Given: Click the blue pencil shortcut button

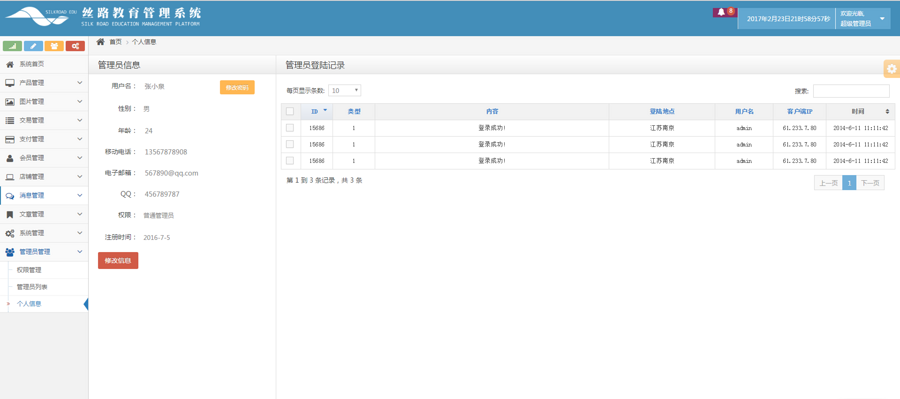Looking at the screenshot, I should (x=33, y=46).
